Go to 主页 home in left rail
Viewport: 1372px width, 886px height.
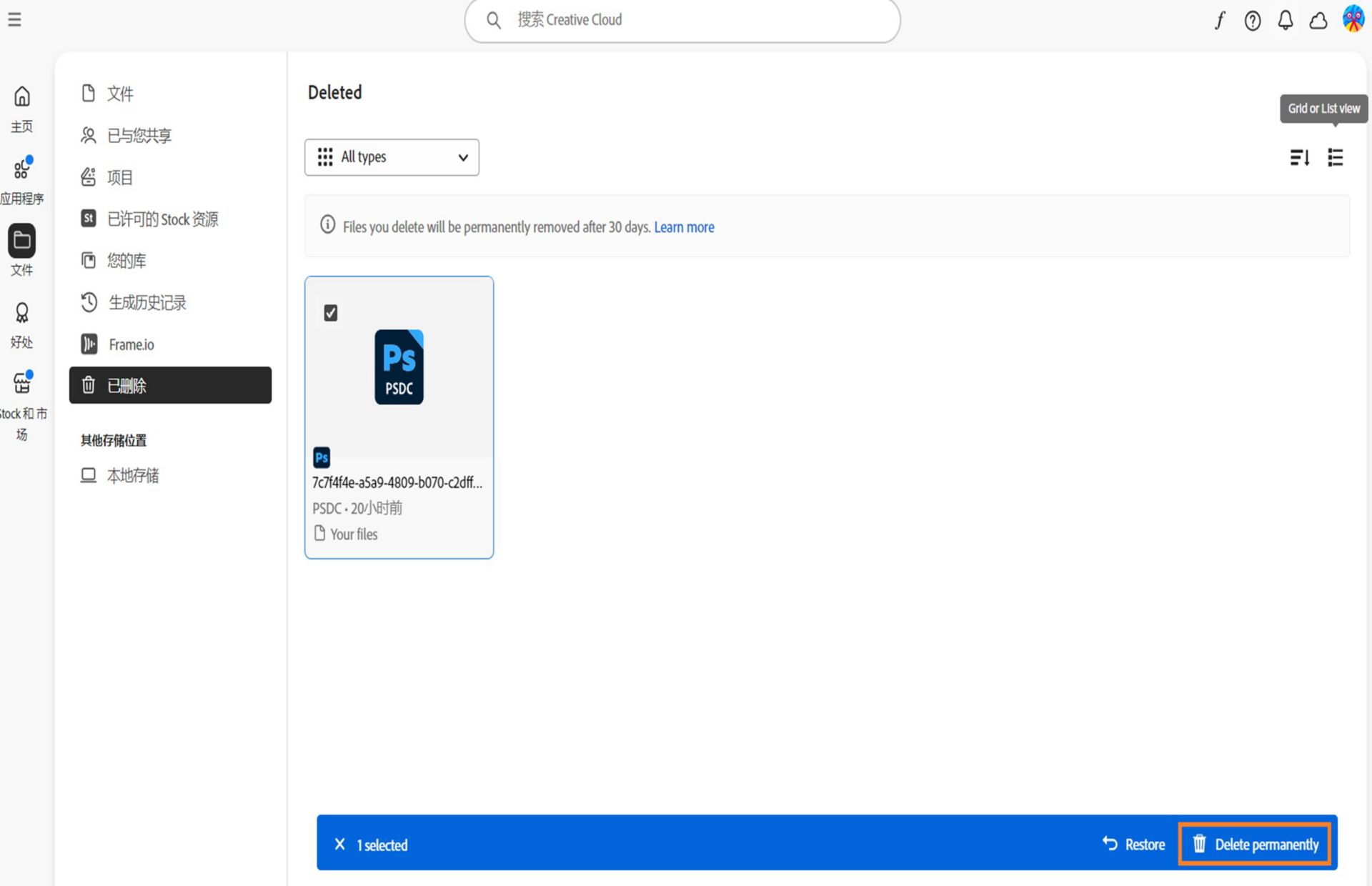pyautogui.click(x=22, y=109)
